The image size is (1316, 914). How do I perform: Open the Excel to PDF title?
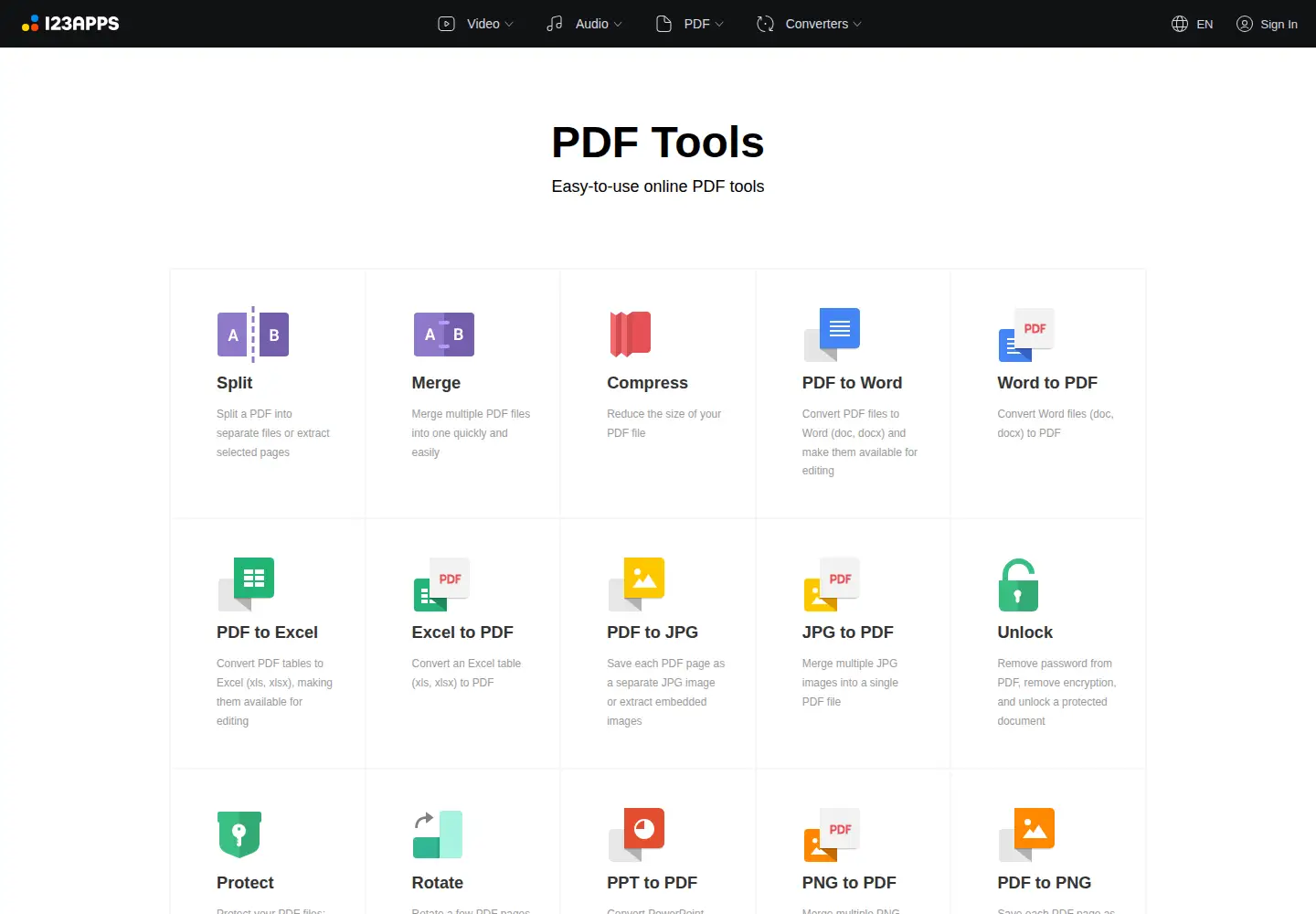462,632
